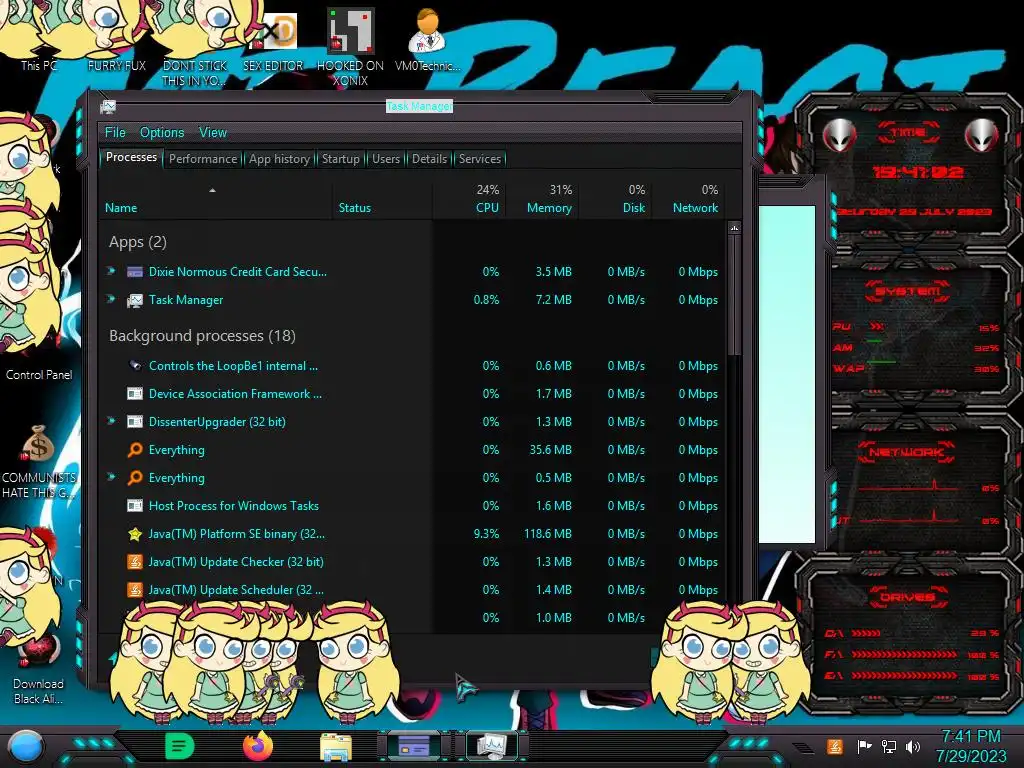This screenshot has width=1024, height=768.
Task: Switch to the Startup tab
Action: (x=340, y=159)
